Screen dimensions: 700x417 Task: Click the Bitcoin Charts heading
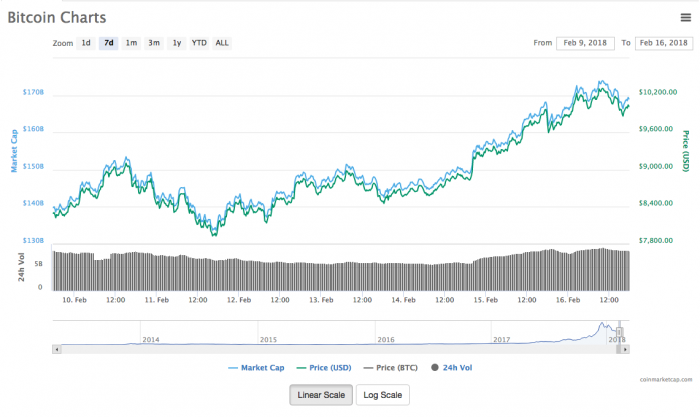point(57,17)
